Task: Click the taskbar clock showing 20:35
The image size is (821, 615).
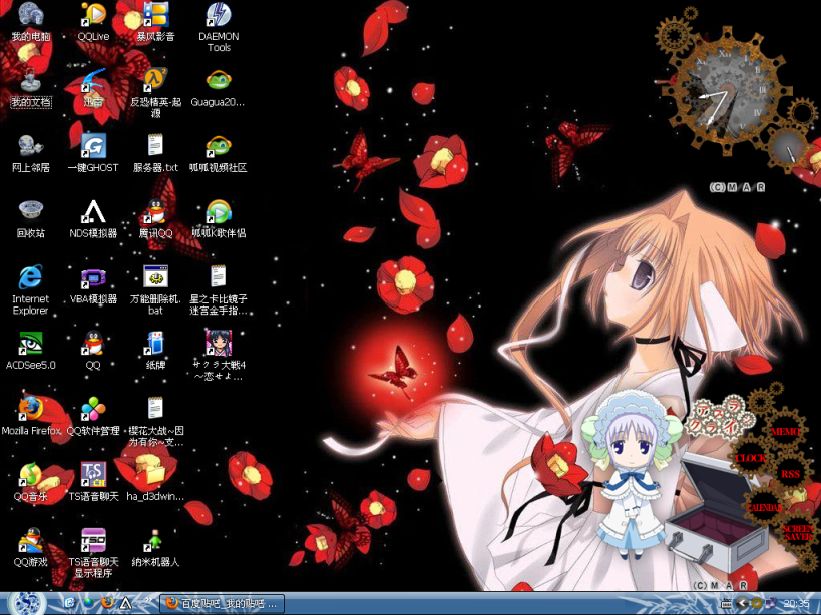Action: tap(796, 604)
